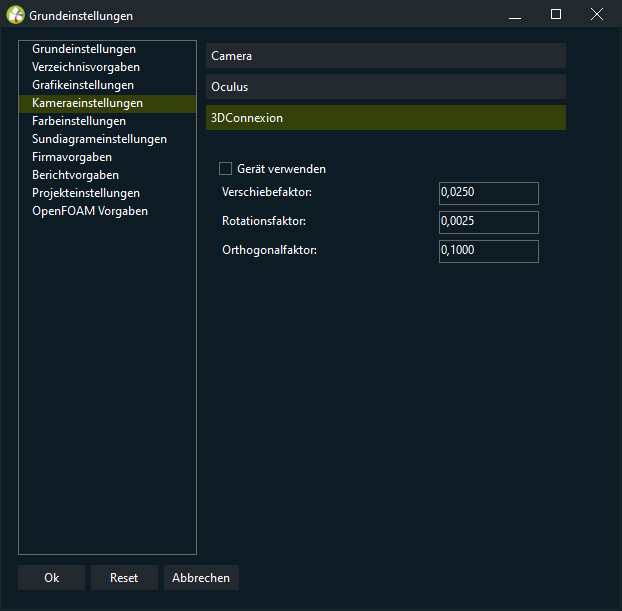Click the Reset button

point(124,577)
